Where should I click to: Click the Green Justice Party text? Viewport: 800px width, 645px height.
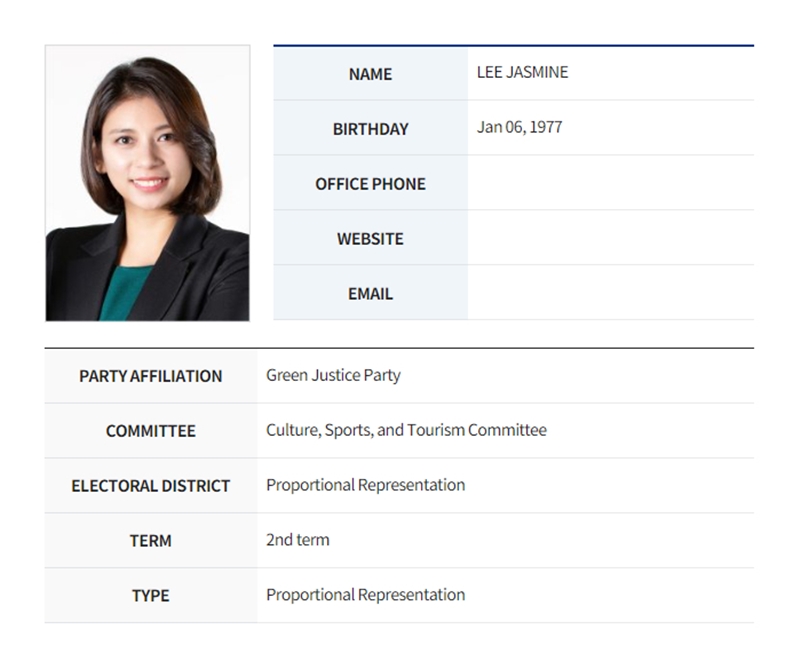click(333, 375)
